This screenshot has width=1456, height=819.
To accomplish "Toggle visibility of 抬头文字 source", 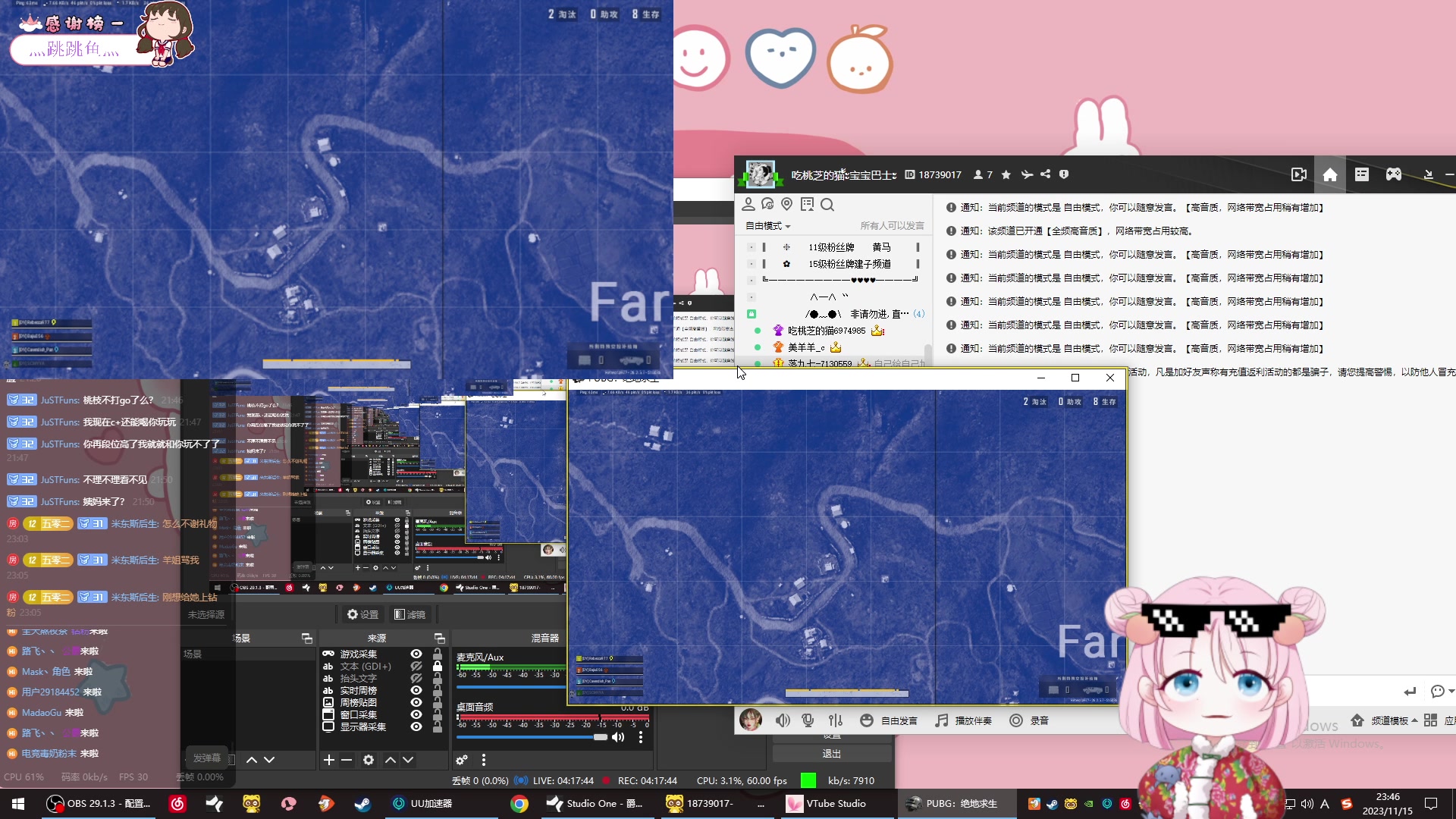I will point(416,678).
